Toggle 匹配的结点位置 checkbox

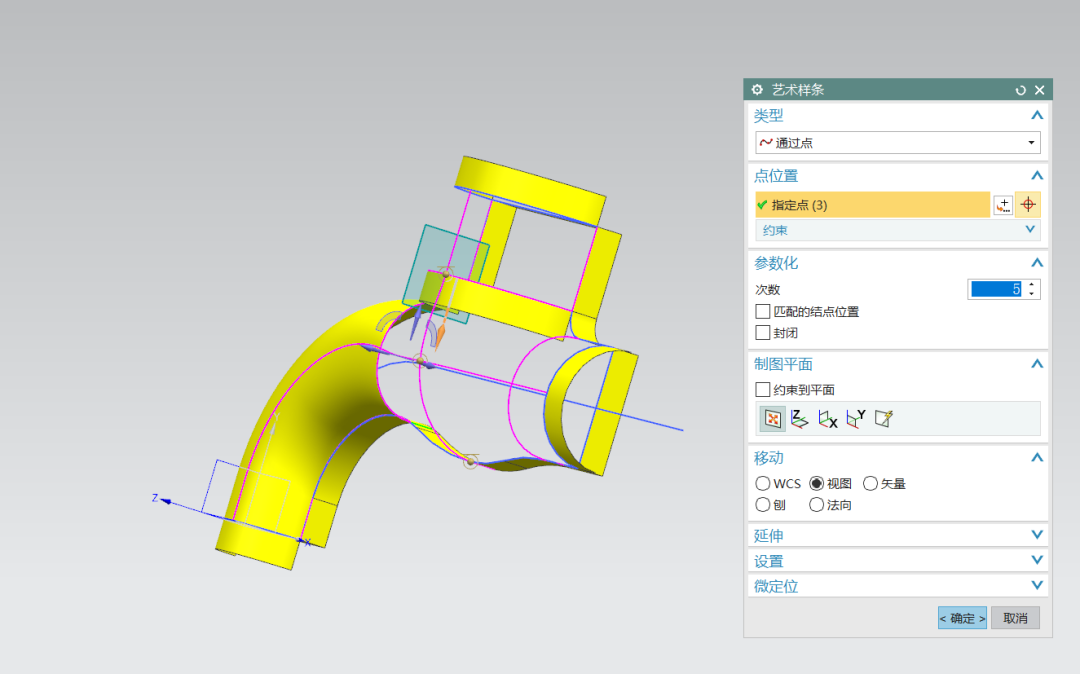pos(762,312)
